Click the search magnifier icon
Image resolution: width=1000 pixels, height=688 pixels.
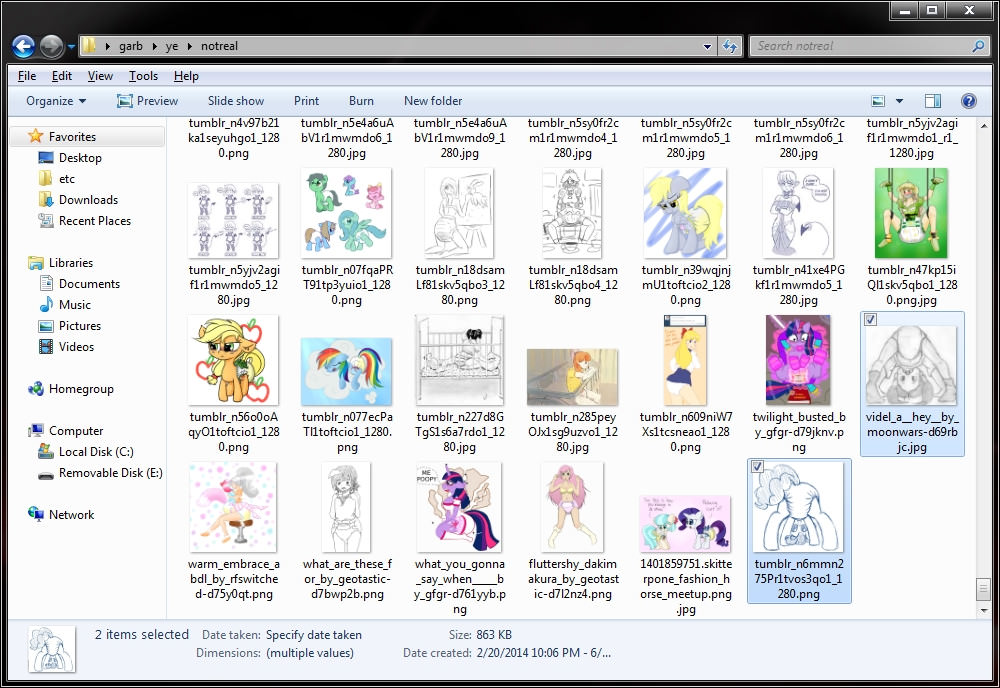(x=979, y=46)
